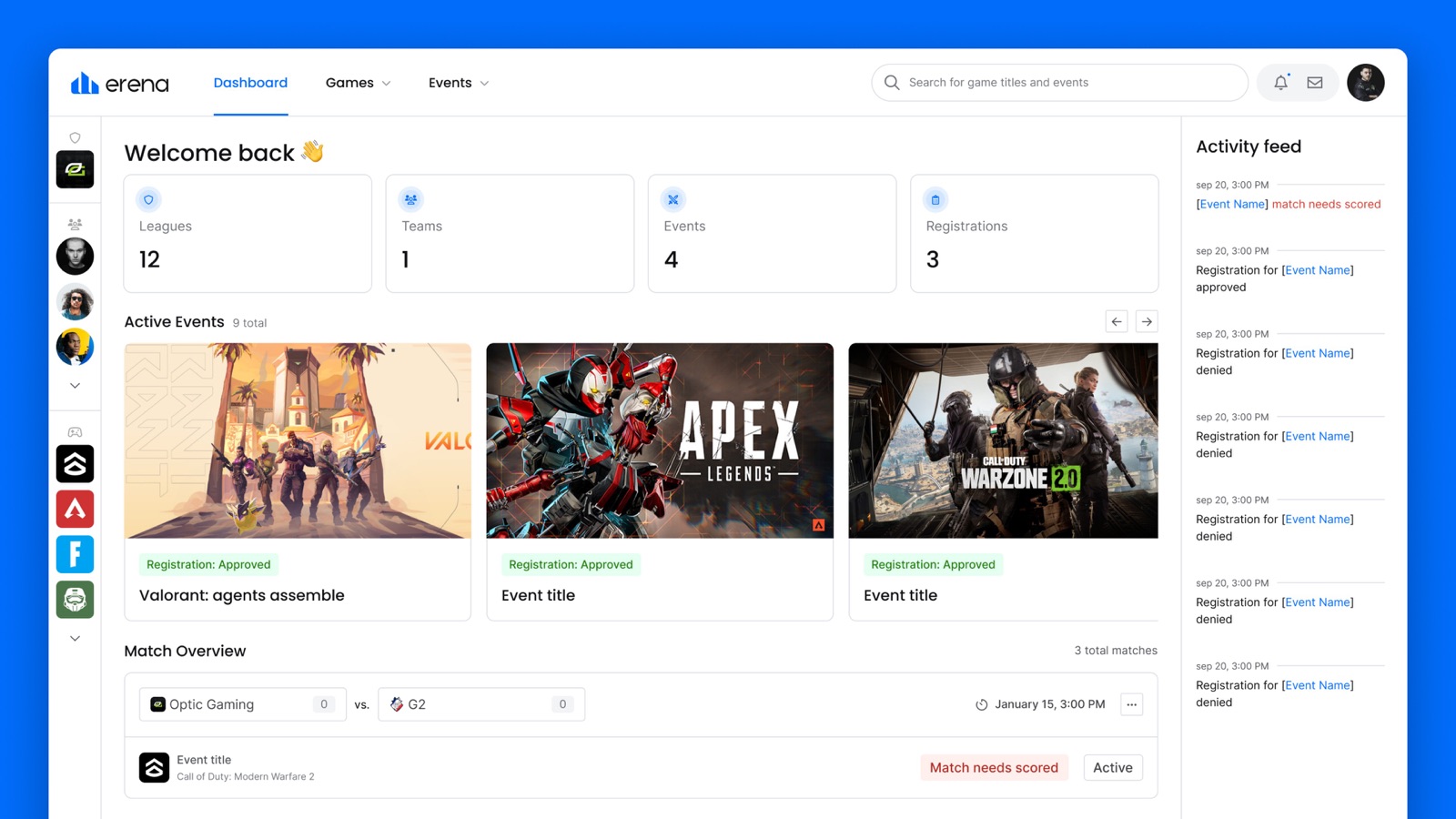This screenshot has height=819, width=1456.
Task: Click the Active status button
Action: point(1113,767)
